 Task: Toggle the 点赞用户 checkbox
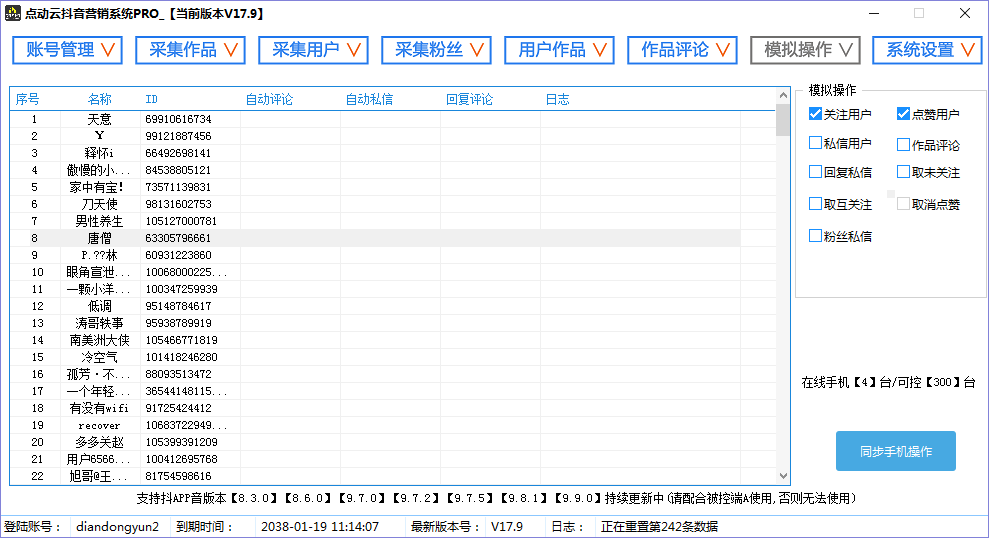tap(904, 114)
